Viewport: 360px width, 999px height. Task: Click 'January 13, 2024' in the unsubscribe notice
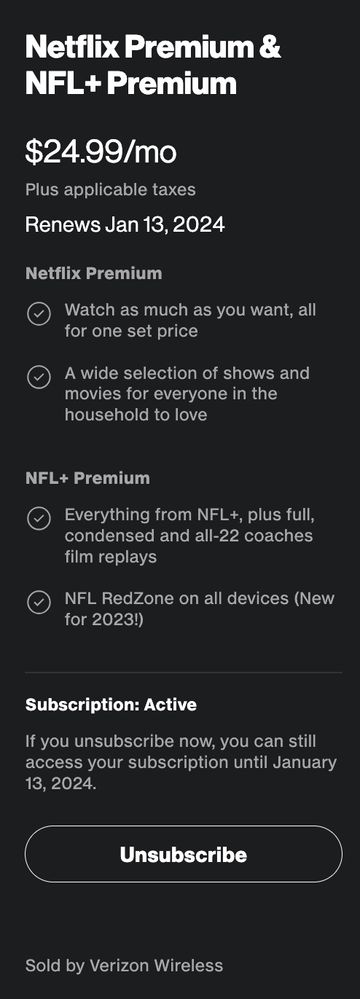coord(181,773)
